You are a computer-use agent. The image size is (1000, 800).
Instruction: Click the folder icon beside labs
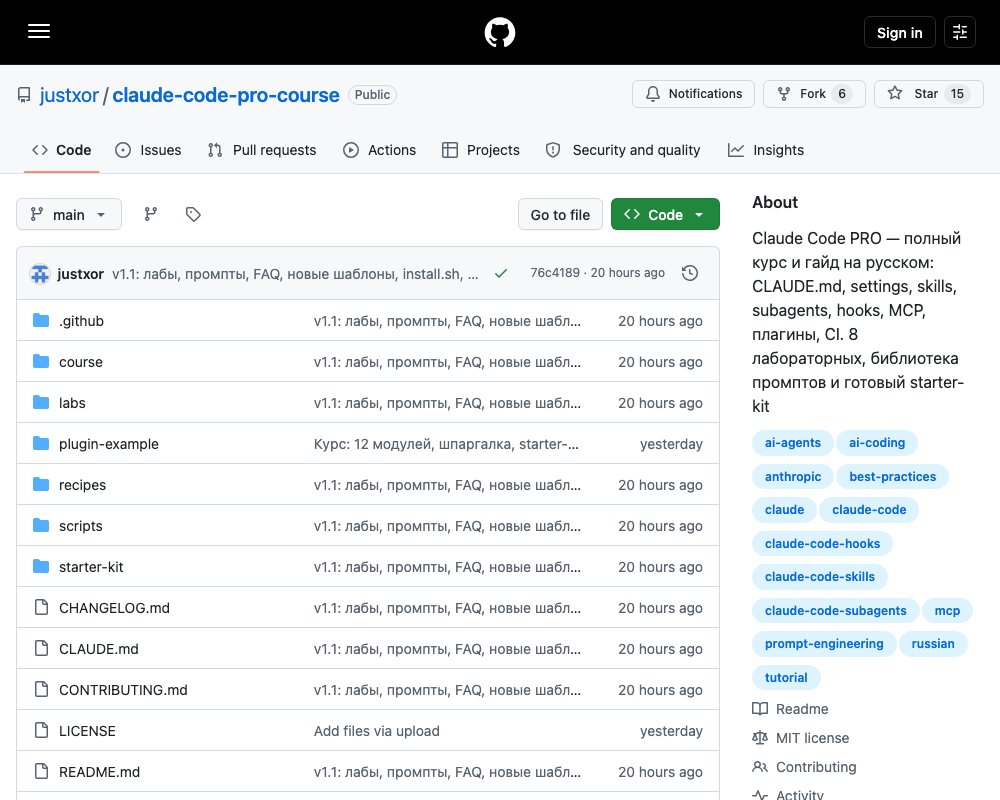41,403
